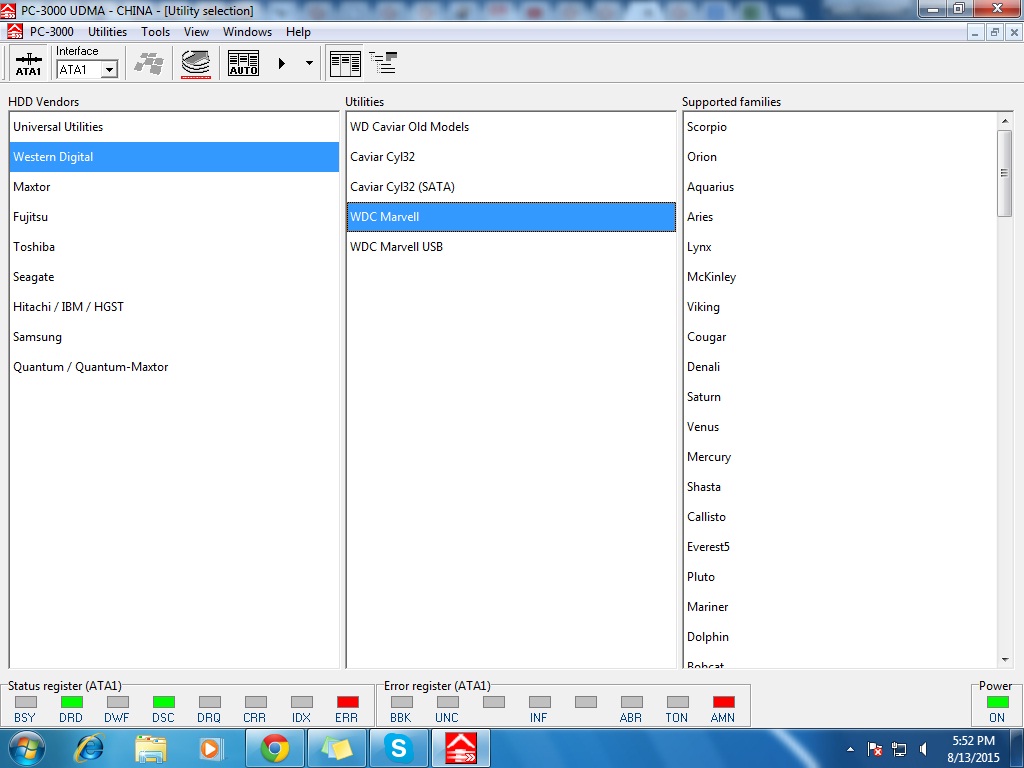Show hidden system tray icons
The width and height of the screenshot is (1024, 768).
pos(850,749)
